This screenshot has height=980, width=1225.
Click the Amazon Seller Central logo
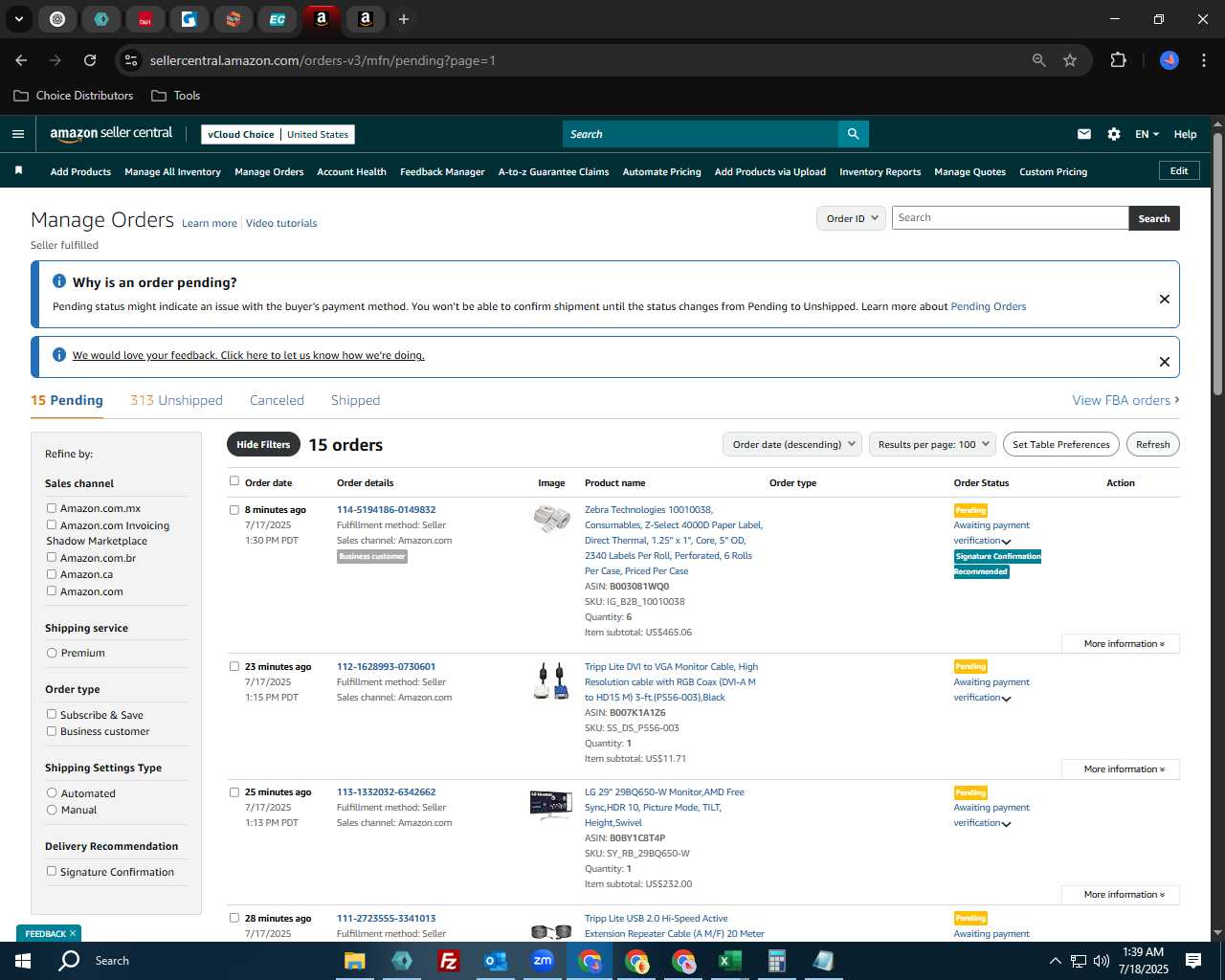click(x=111, y=134)
